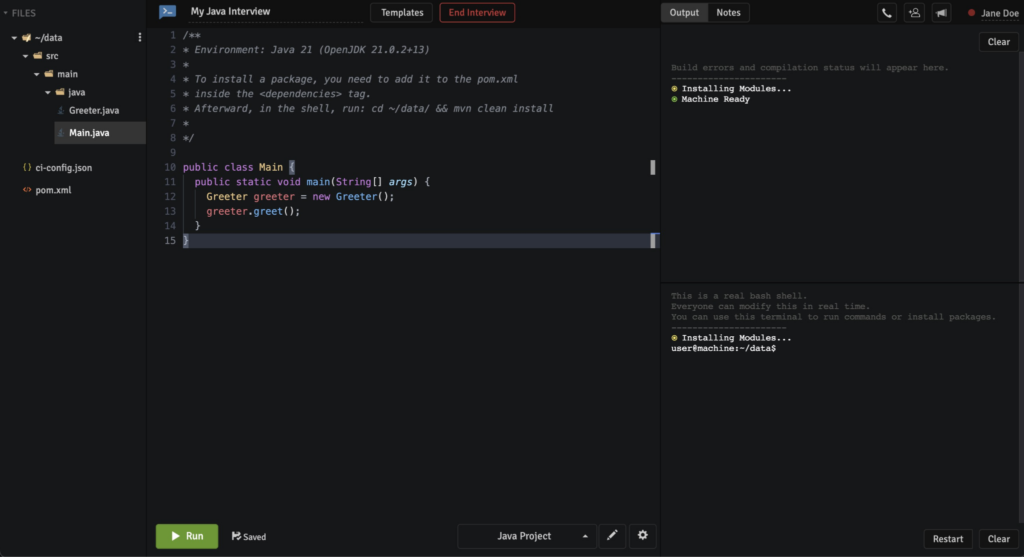Screen dimensions: 1024x557
Task: Open editor settings with the gear icon
Action: 643,535
